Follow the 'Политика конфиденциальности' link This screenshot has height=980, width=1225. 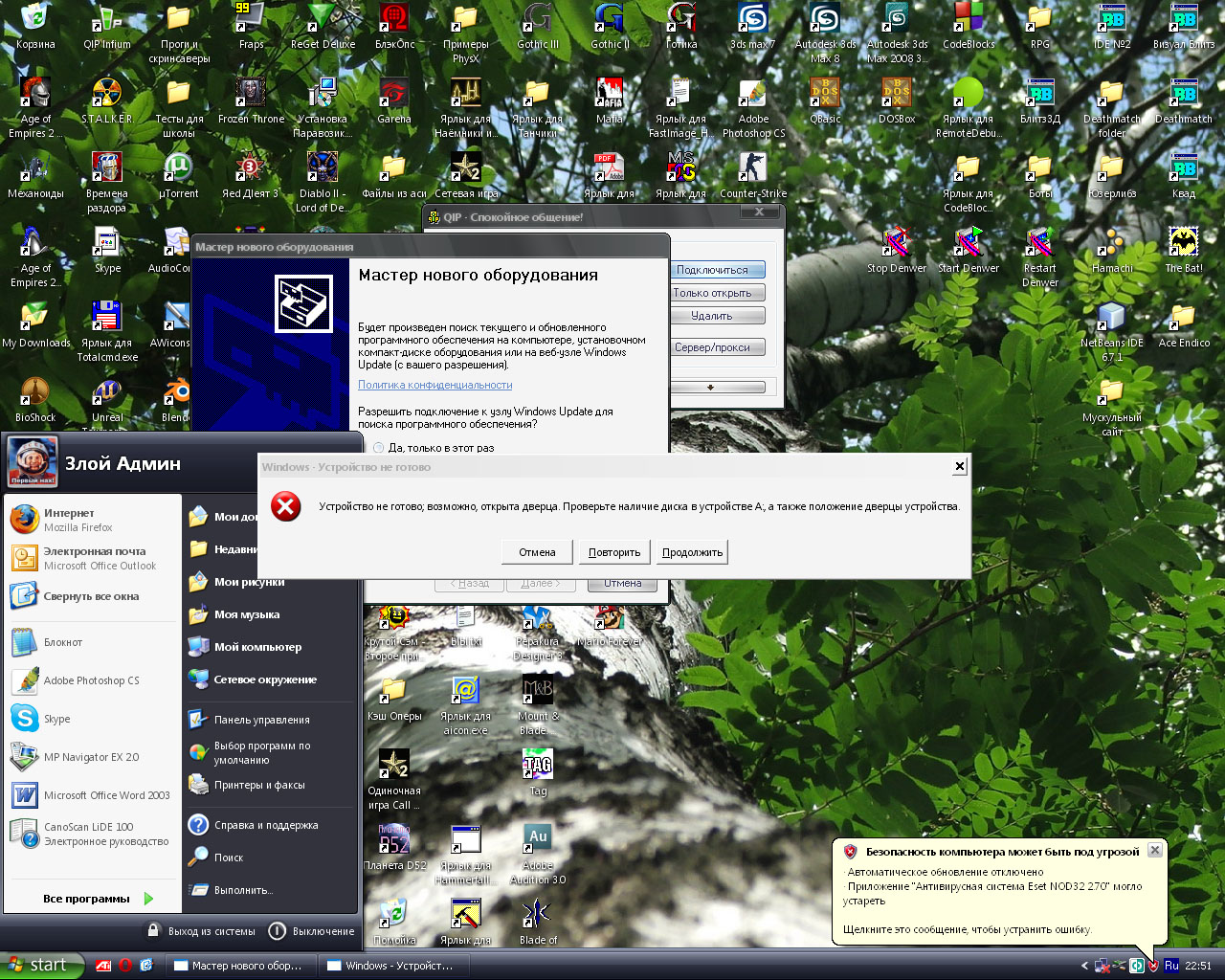[x=434, y=385]
